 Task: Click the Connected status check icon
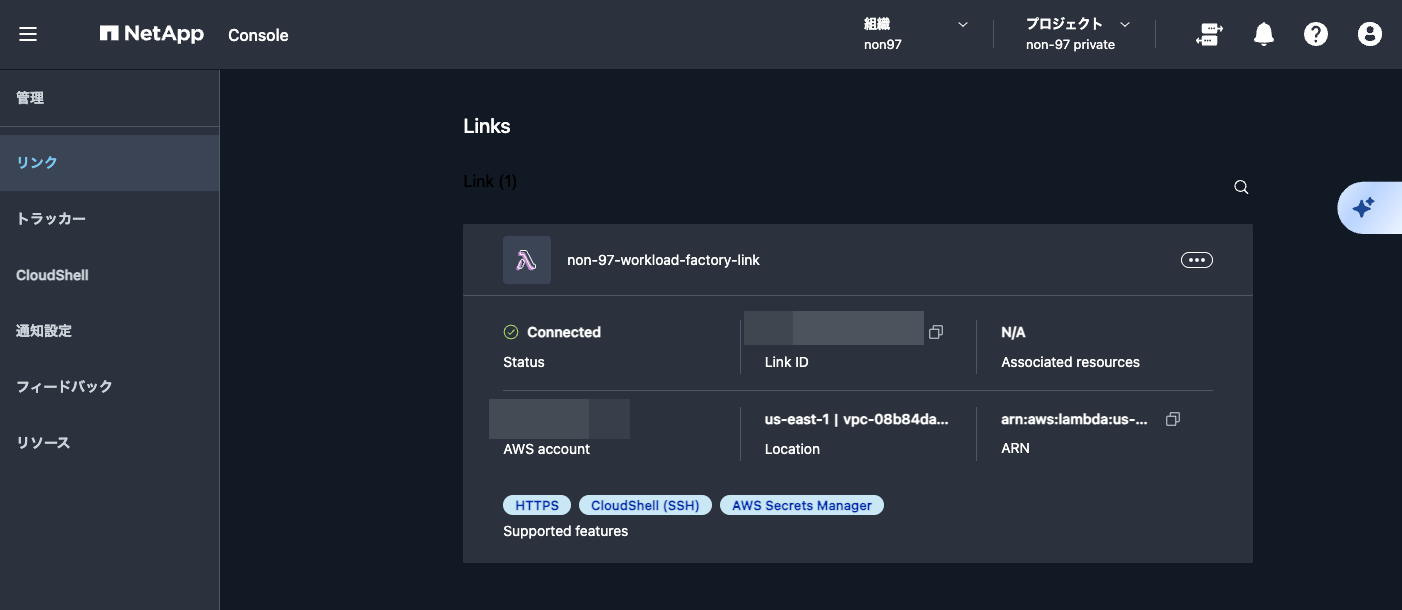(511, 332)
